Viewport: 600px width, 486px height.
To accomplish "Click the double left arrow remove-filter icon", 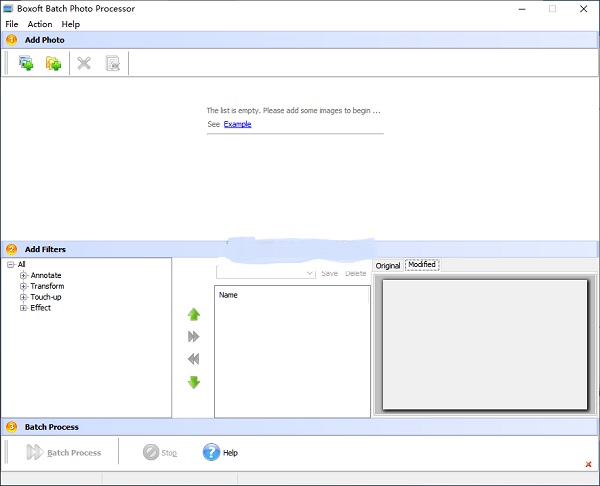I will pyautogui.click(x=194, y=359).
